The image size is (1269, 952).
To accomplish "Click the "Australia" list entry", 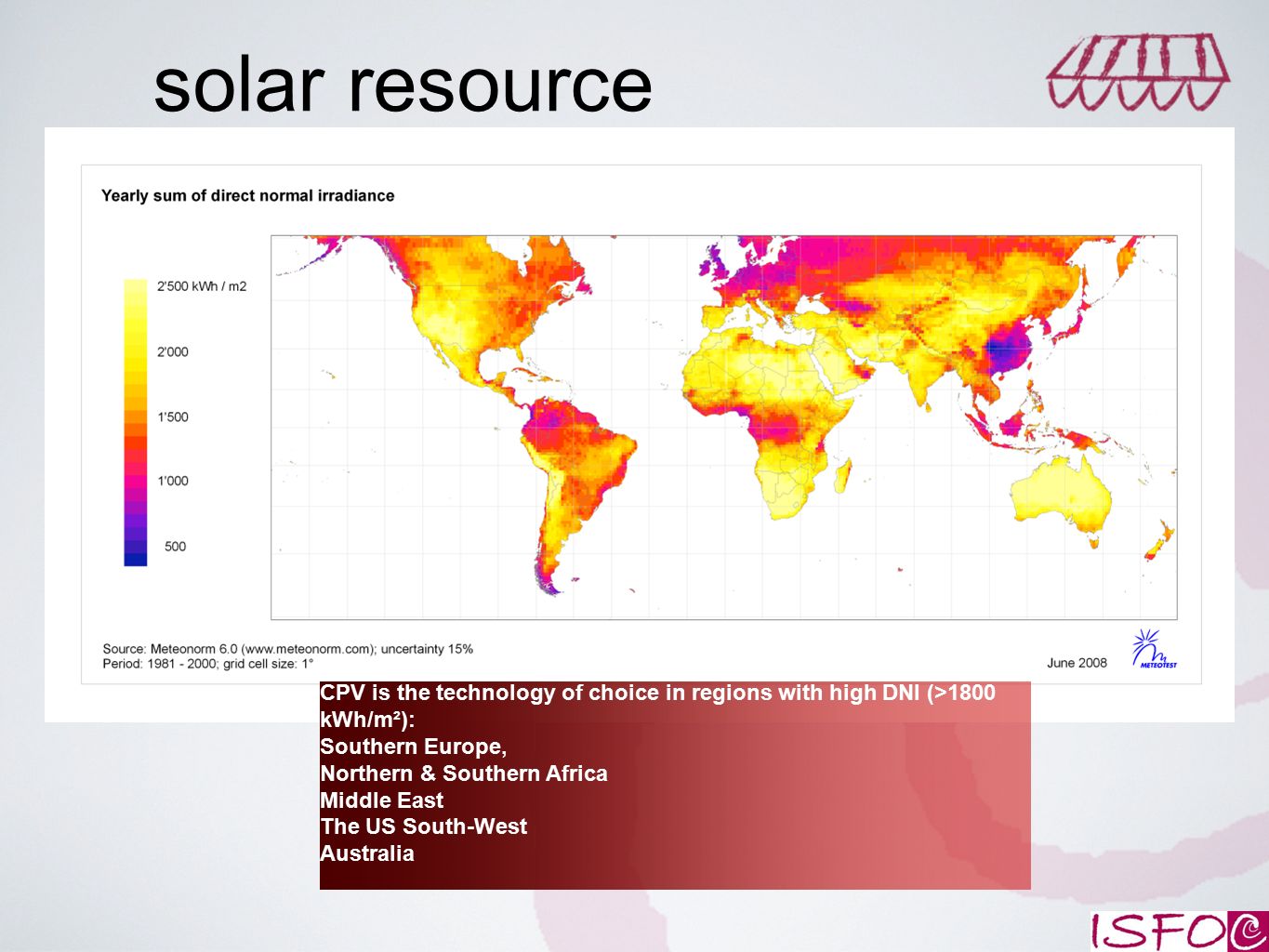I will (x=367, y=853).
